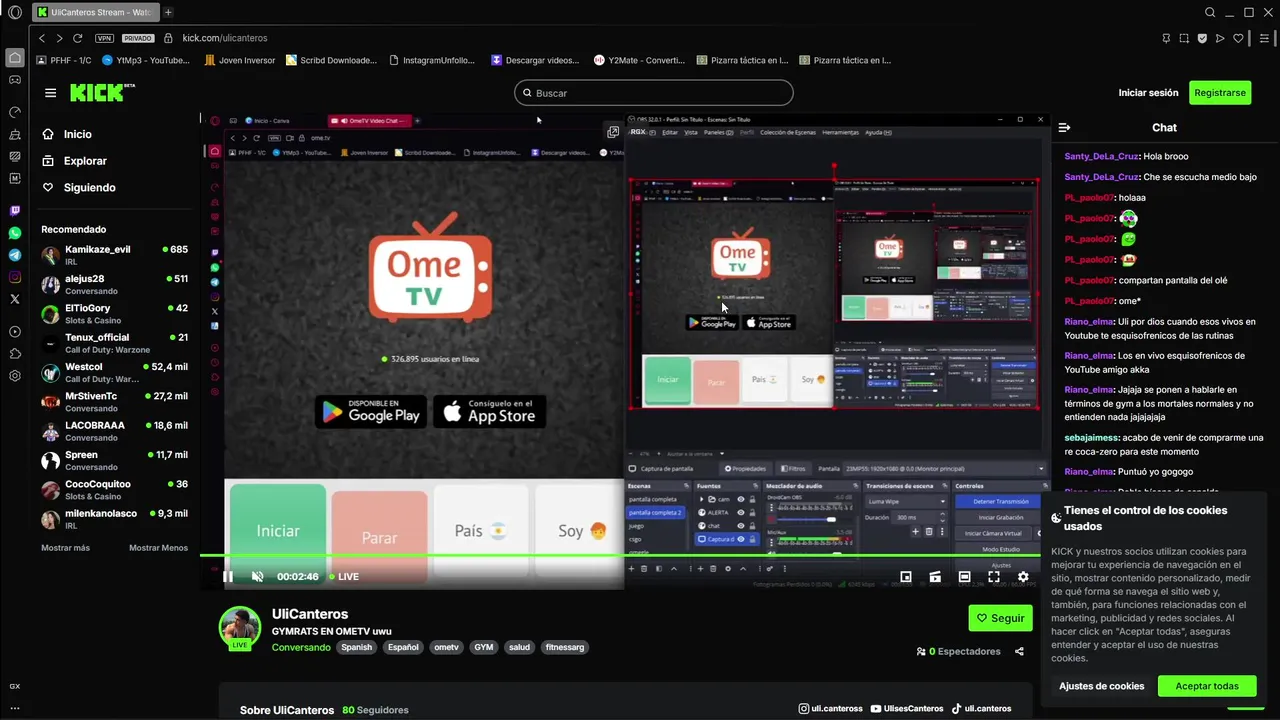1280x720 pixels.
Task: Open Opera Easy Setup sliders icon
Action: coord(1265,38)
